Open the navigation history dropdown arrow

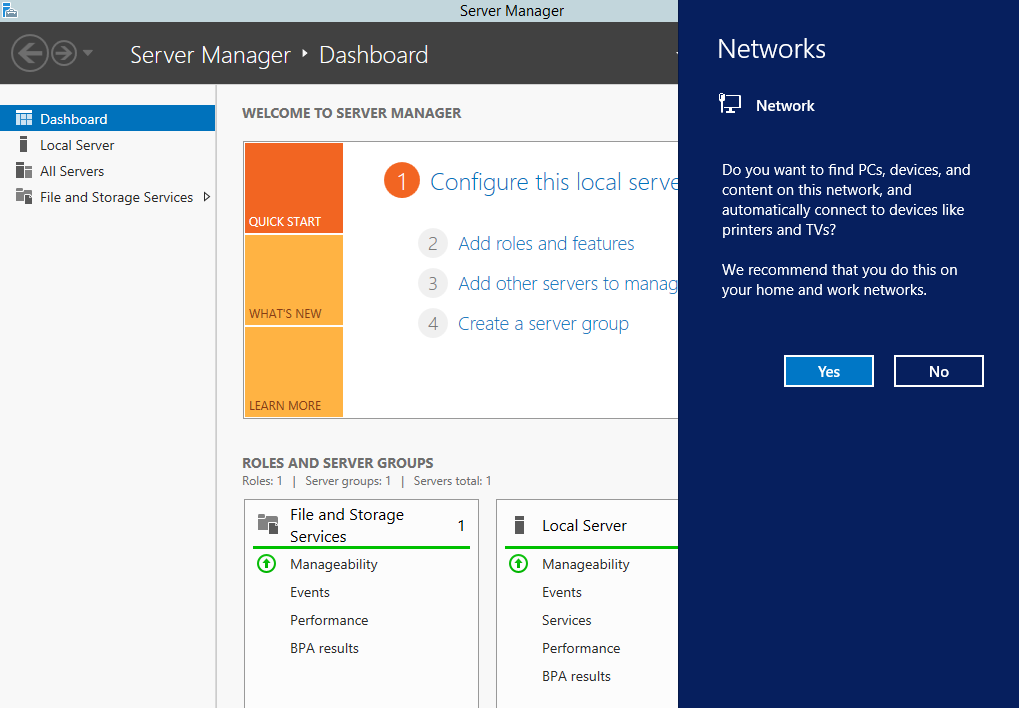click(x=88, y=53)
